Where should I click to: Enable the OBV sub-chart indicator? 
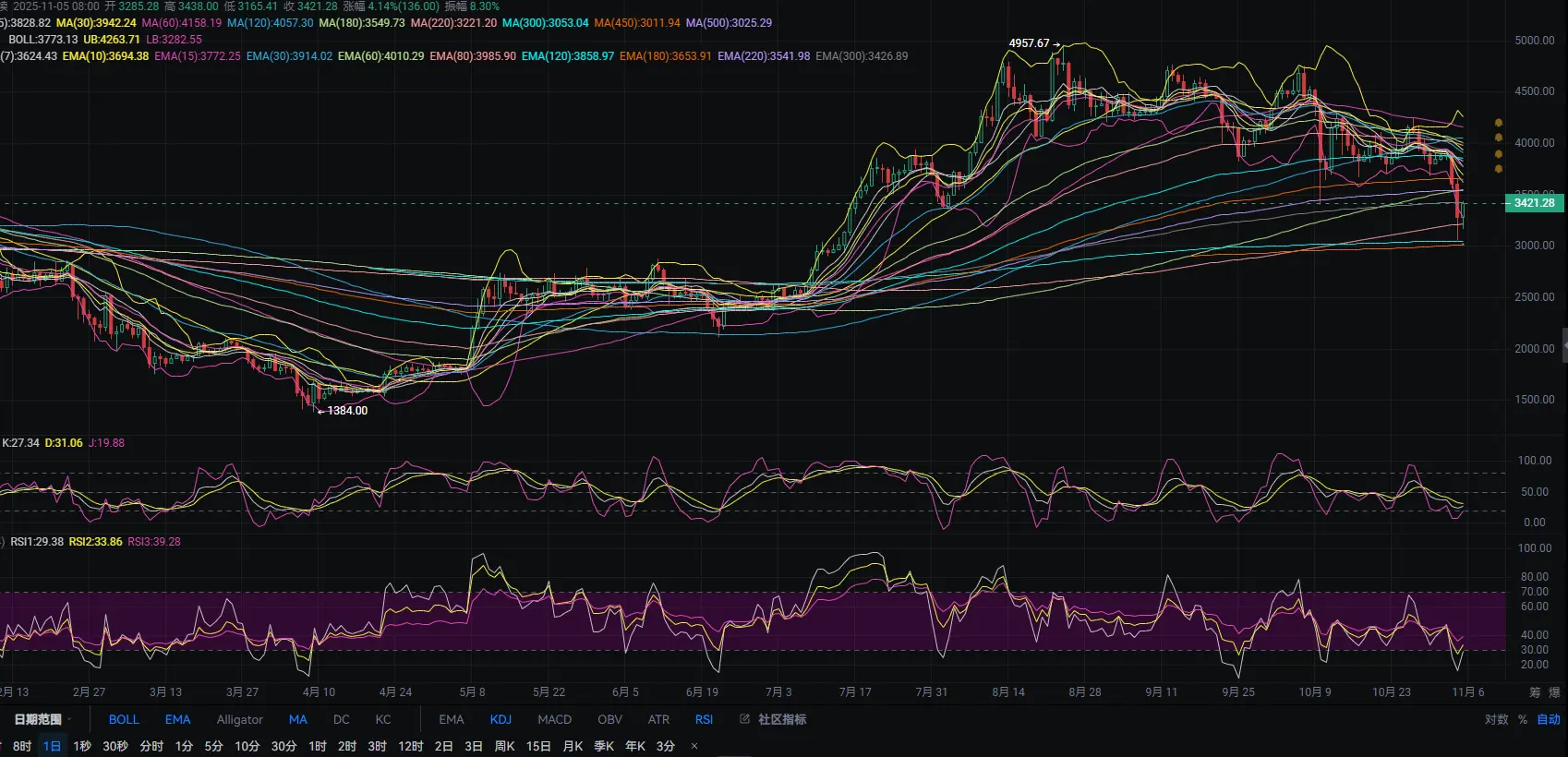(609, 719)
